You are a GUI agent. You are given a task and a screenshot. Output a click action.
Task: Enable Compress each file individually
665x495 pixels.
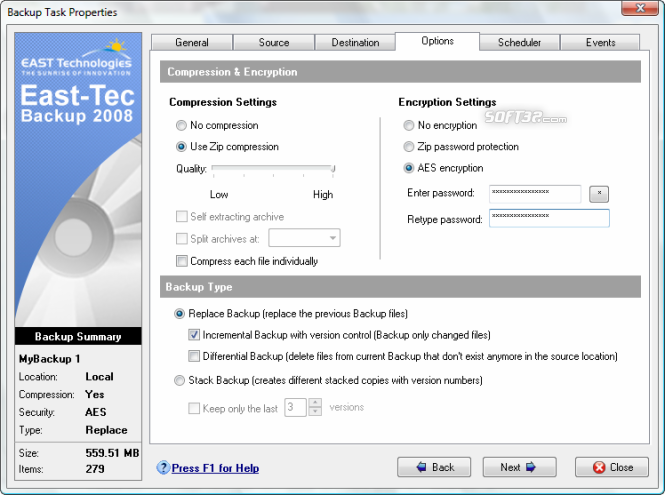coord(182,261)
